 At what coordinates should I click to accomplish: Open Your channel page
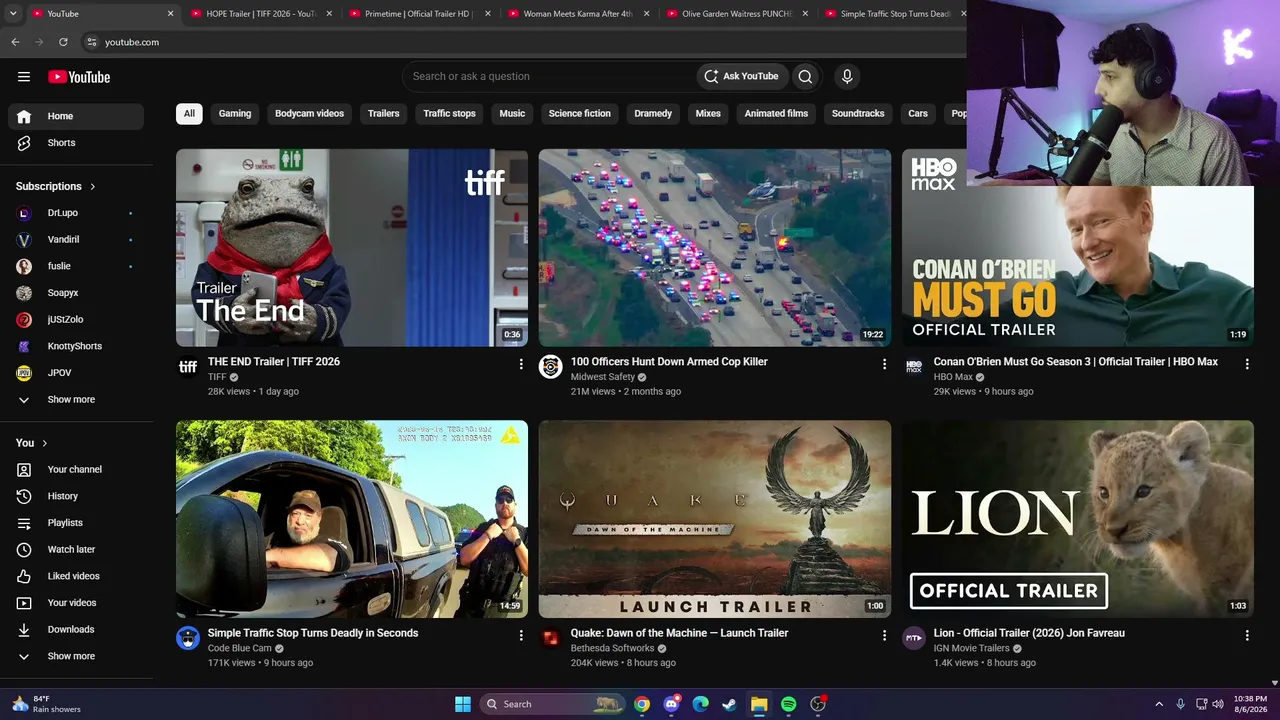click(x=76, y=470)
